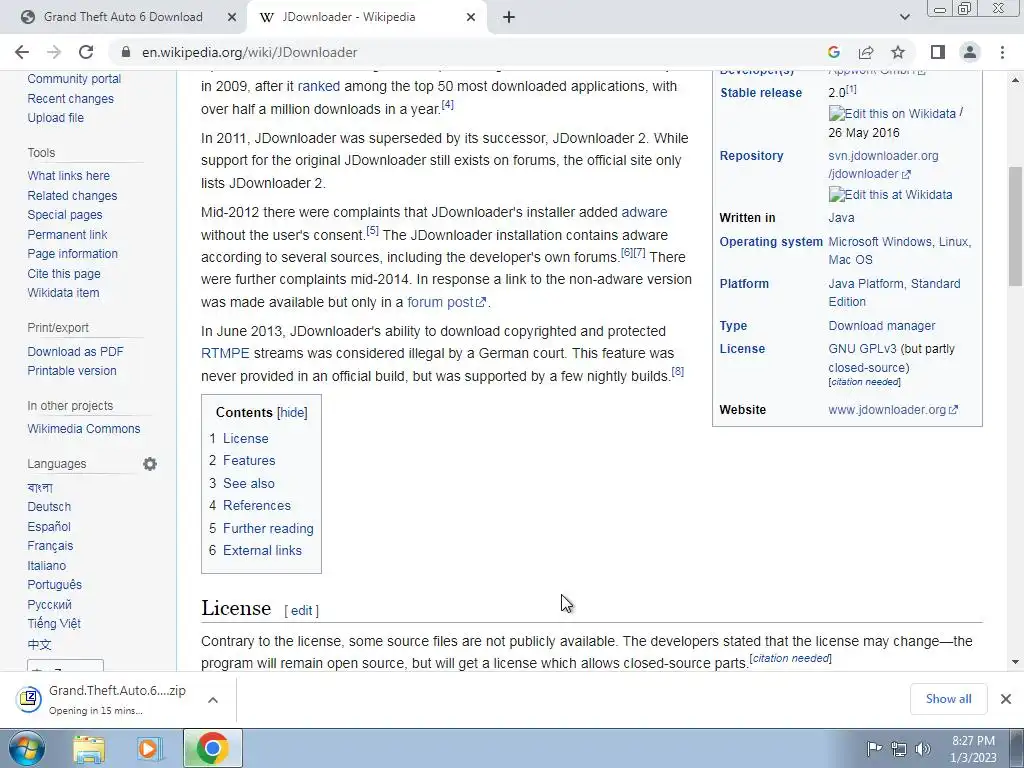The image size is (1024, 768).
Task: Switch language to Deutsch
Action: pyautogui.click(x=49, y=507)
